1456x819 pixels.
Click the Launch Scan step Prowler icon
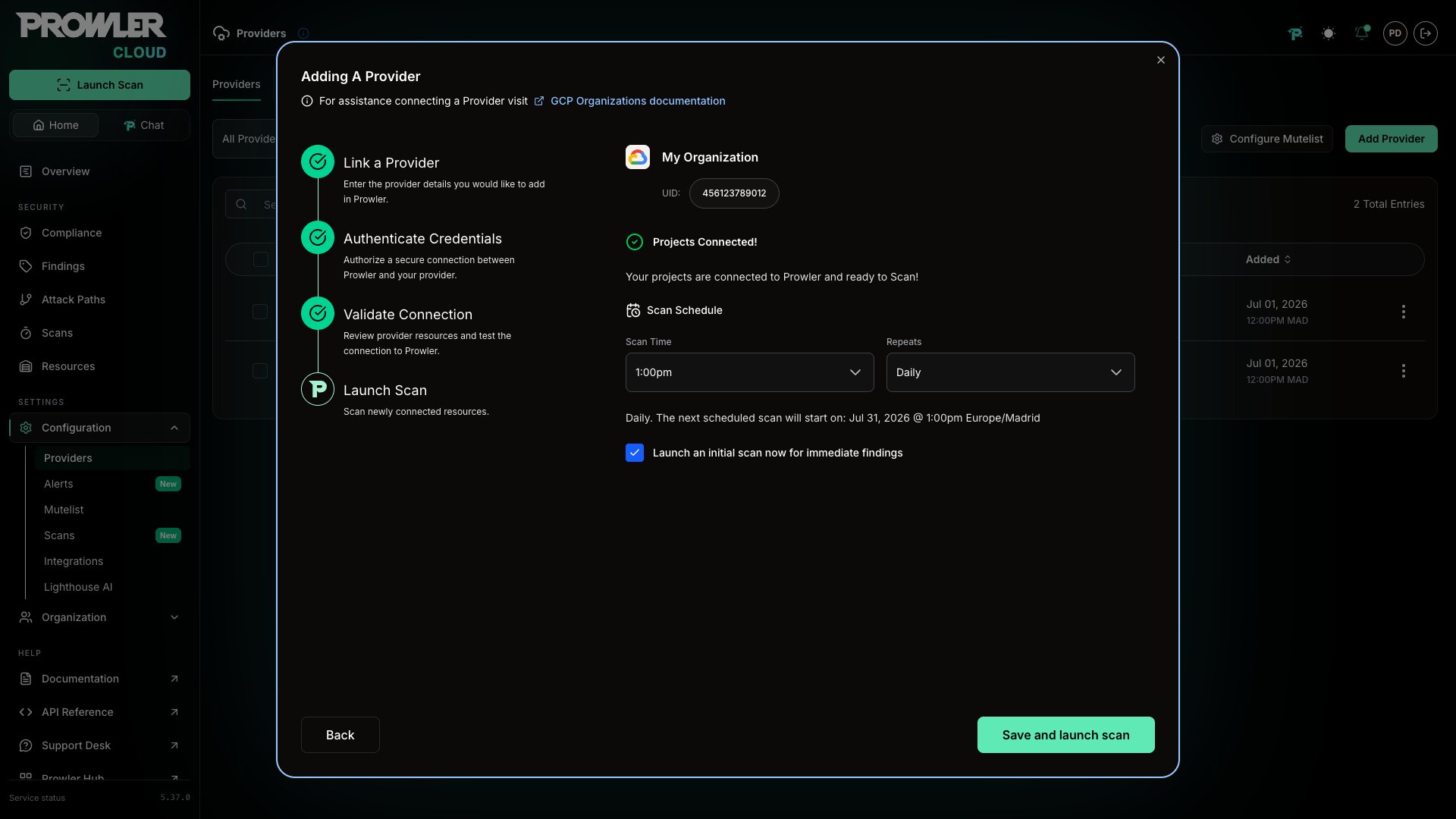[318, 389]
